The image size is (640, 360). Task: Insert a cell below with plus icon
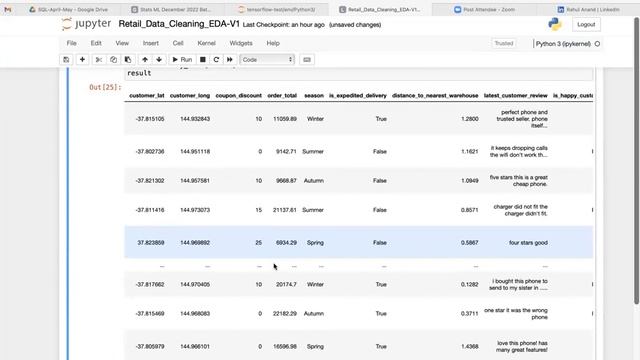click(x=82, y=60)
